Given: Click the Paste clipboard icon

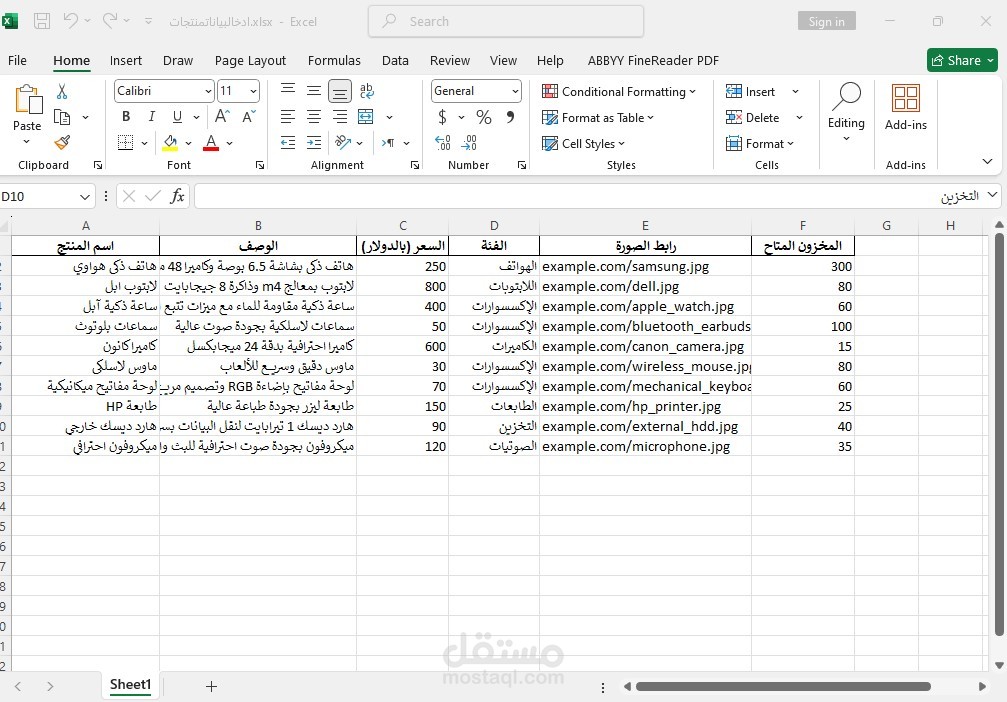Looking at the screenshot, I should (28, 99).
